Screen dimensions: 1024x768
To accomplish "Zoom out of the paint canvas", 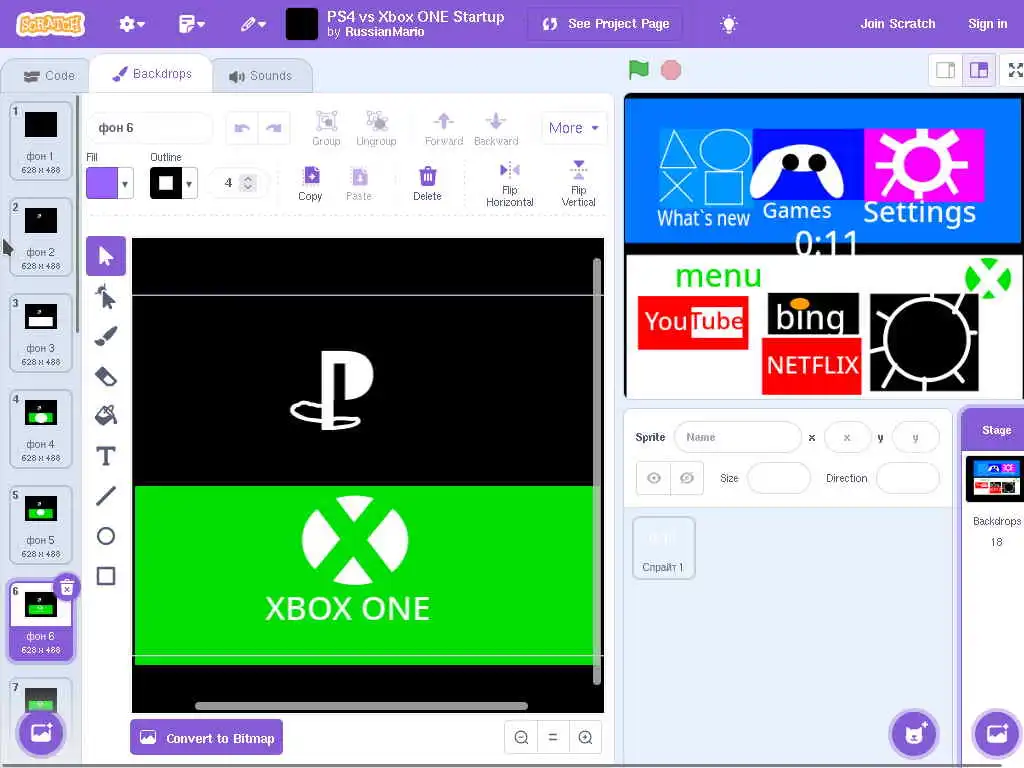I will coord(521,737).
